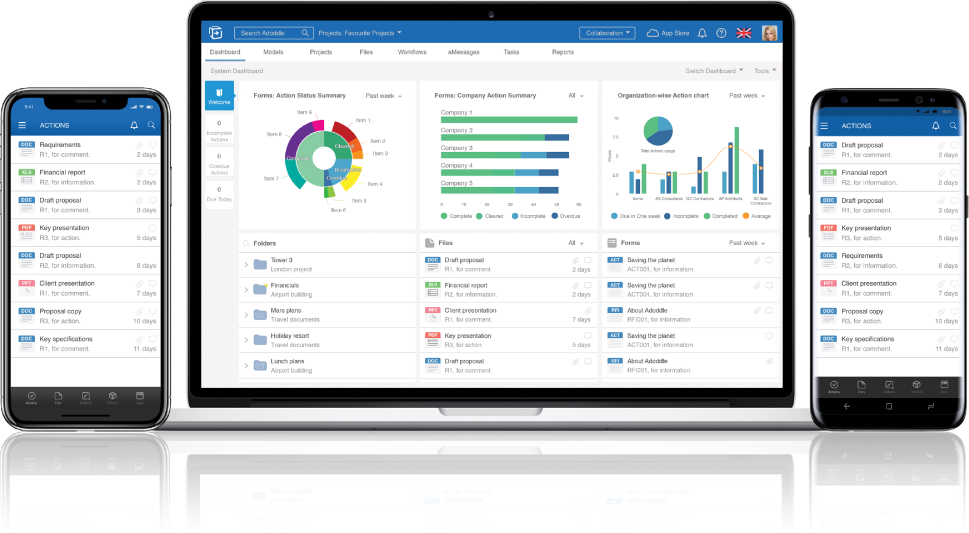Expand the Holiday resort folder
Image resolution: width=969 pixels, height=533 pixels.
[x=246, y=340]
